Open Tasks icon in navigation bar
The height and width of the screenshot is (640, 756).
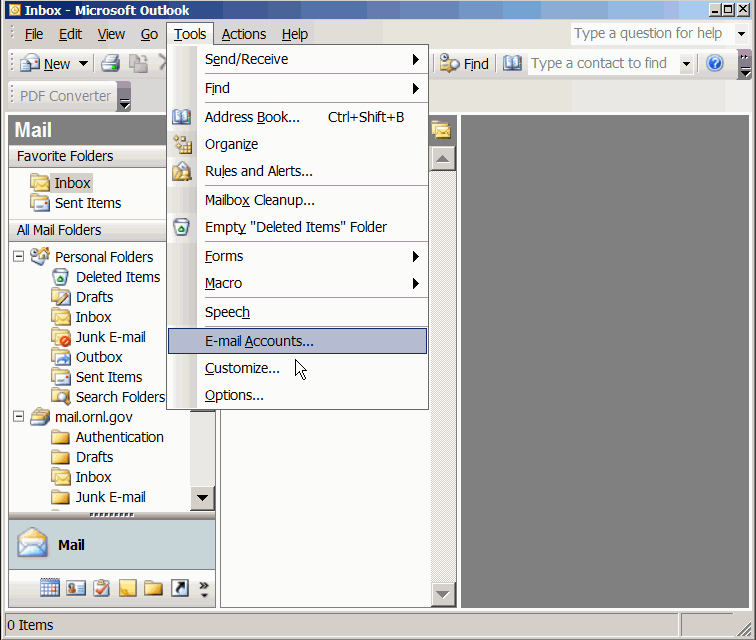click(x=101, y=588)
